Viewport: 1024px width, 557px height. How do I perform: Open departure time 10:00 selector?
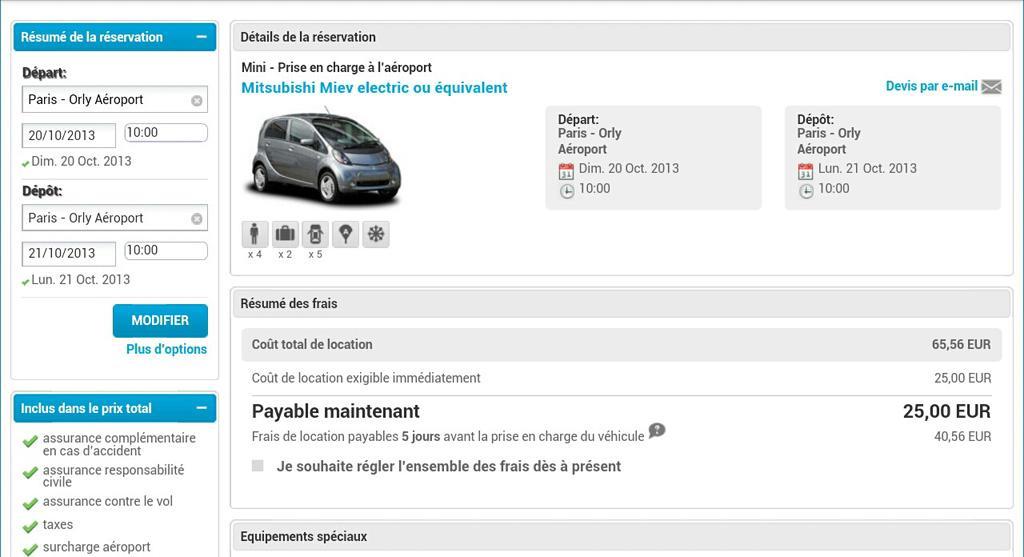click(166, 133)
